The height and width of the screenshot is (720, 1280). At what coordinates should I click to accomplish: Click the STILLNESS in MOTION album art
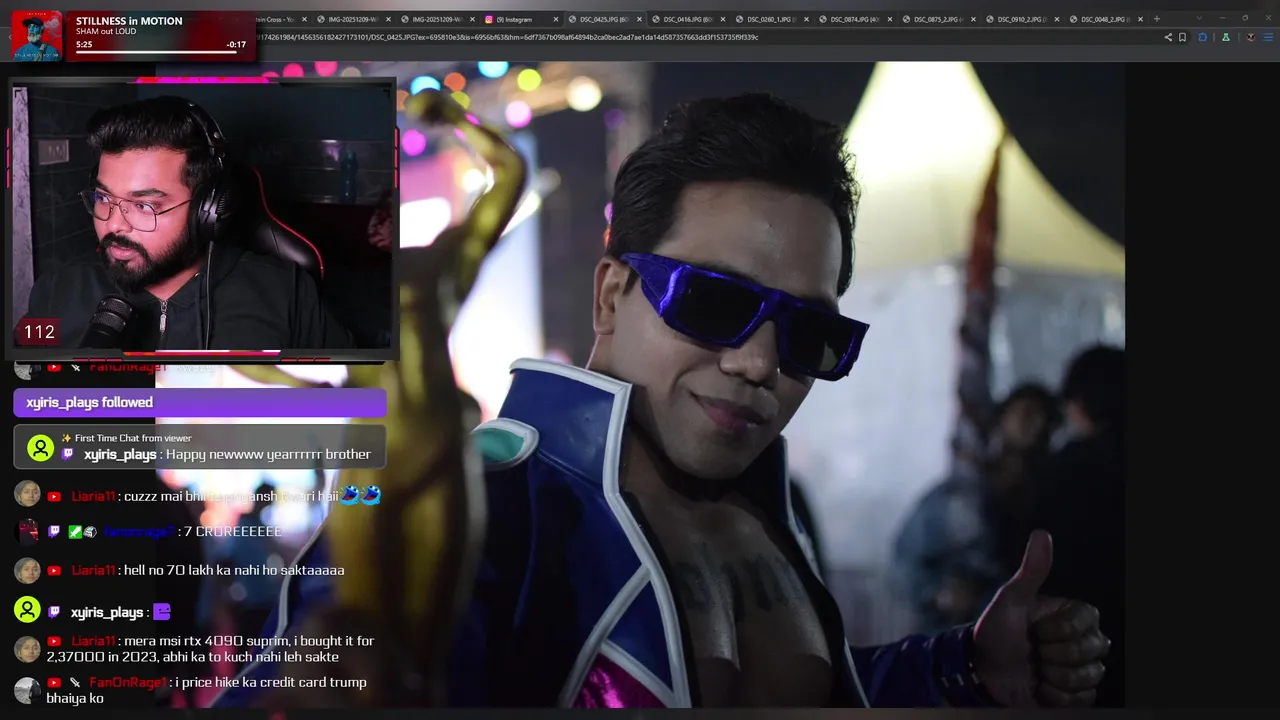tap(37, 36)
